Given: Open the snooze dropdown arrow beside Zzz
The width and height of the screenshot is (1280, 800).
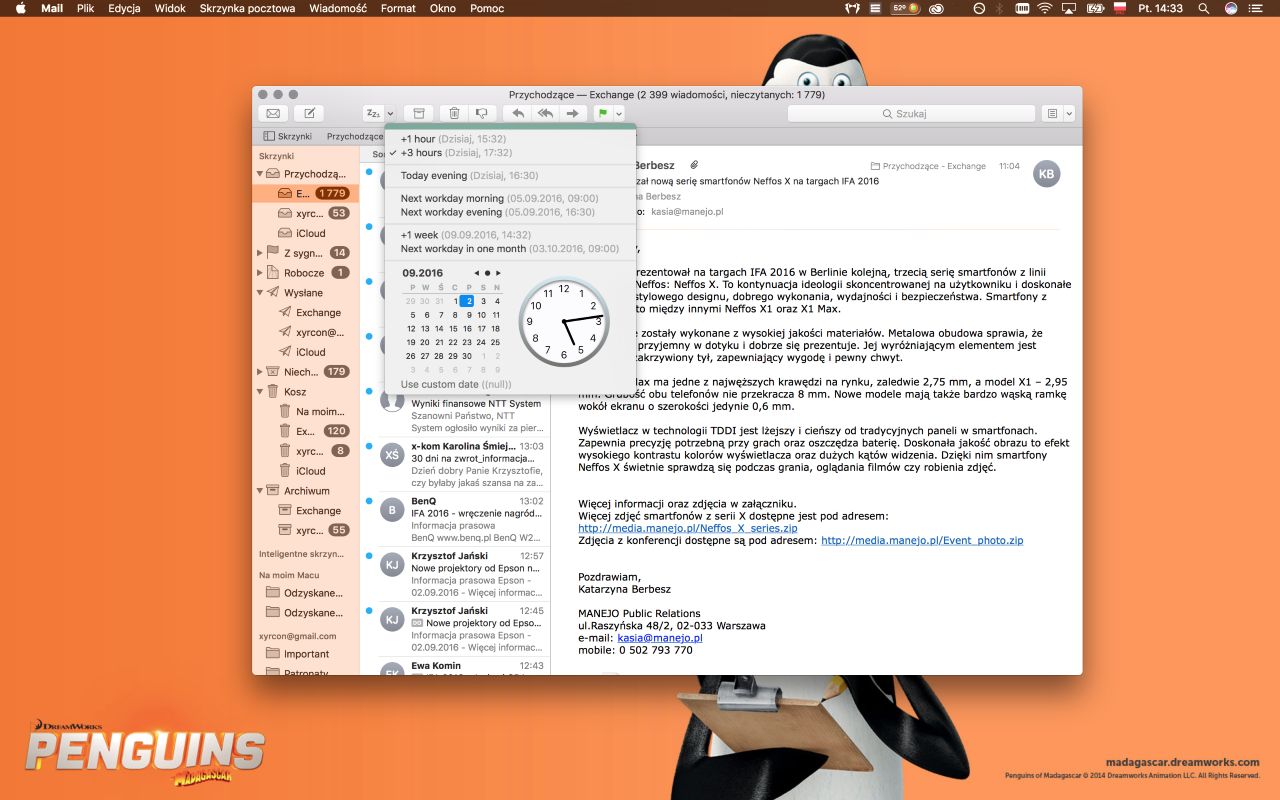Looking at the screenshot, I should [x=390, y=114].
